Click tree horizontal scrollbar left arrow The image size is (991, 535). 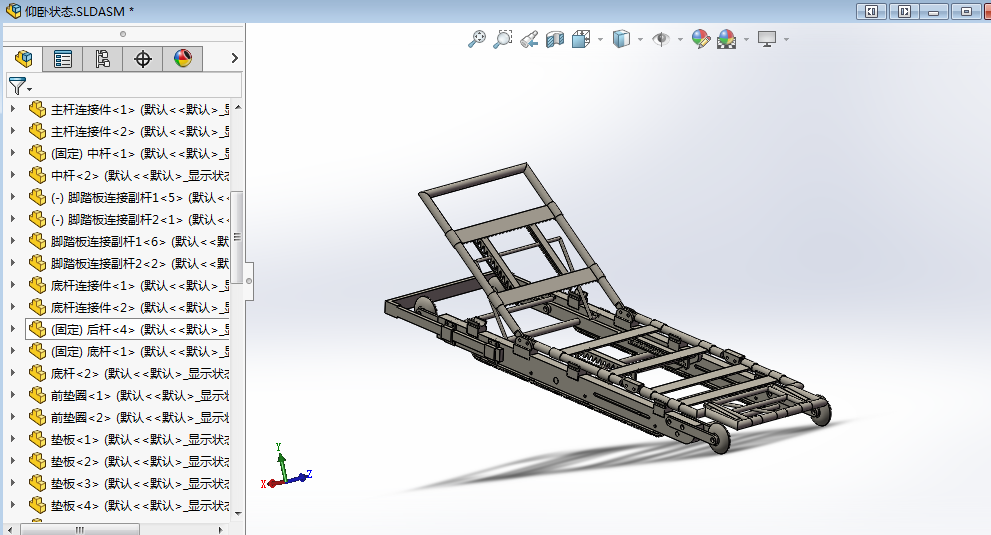9,530
